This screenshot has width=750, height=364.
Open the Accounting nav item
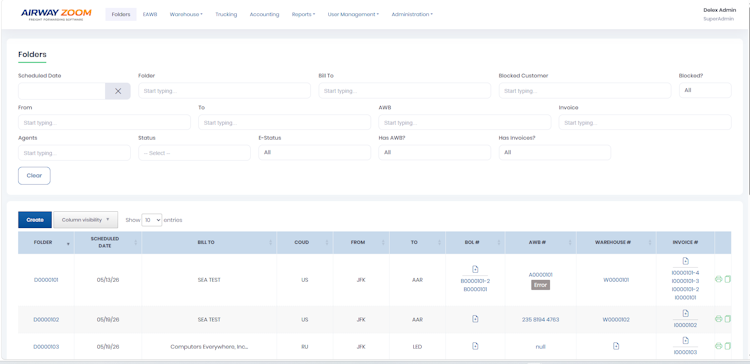(x=264, y=14)
